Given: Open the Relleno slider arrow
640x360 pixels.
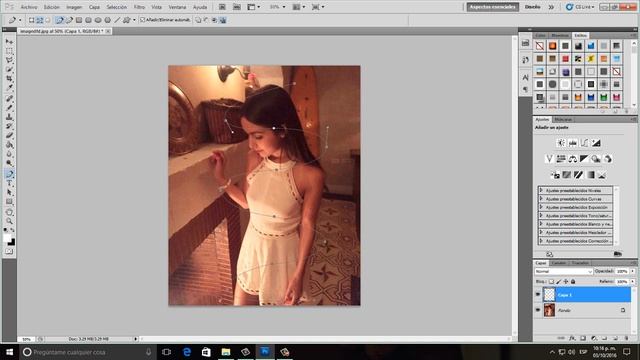Looking at the screenshot, I should point(633,282).
